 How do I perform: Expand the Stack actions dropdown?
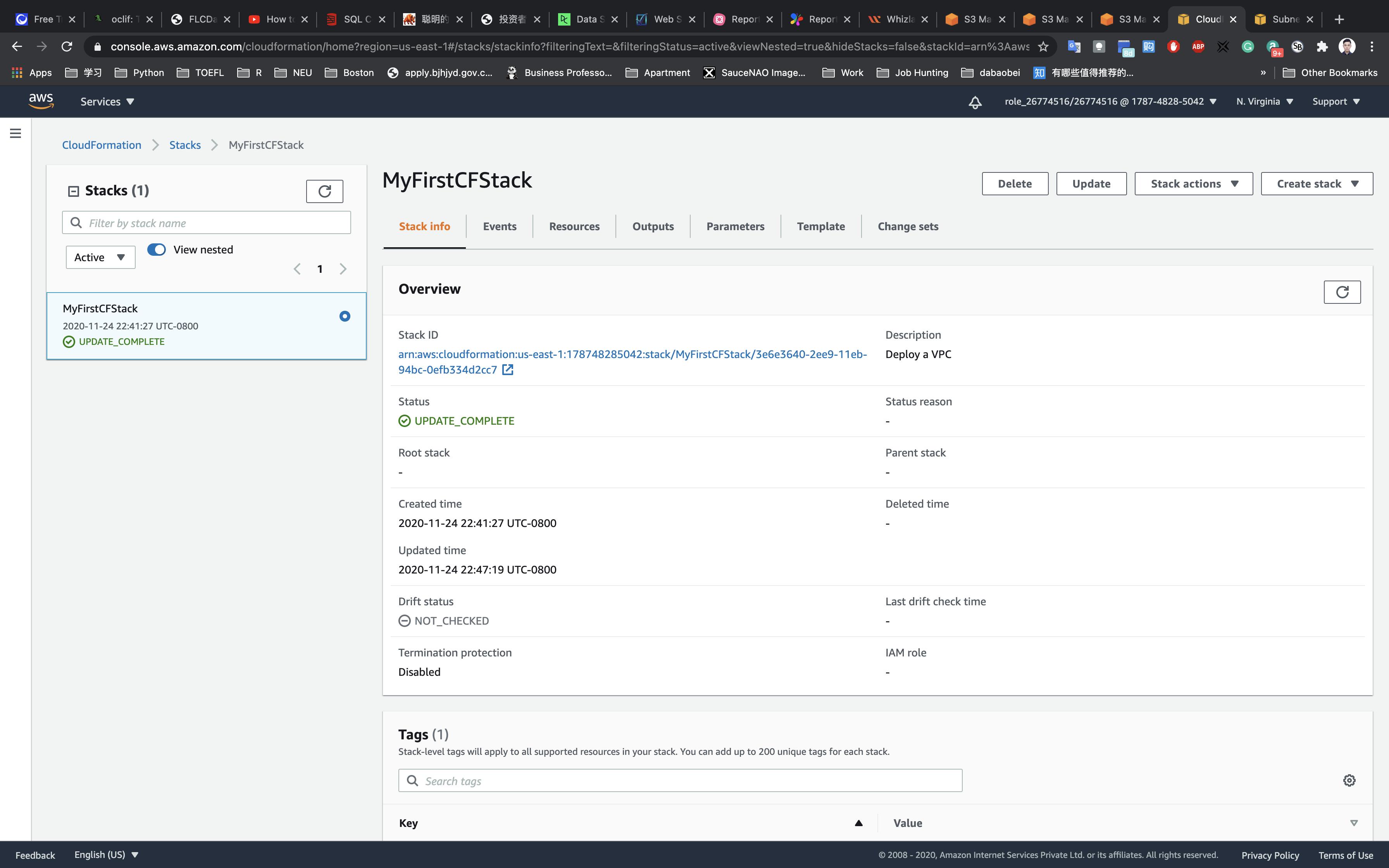click(x=1193, y=184)
